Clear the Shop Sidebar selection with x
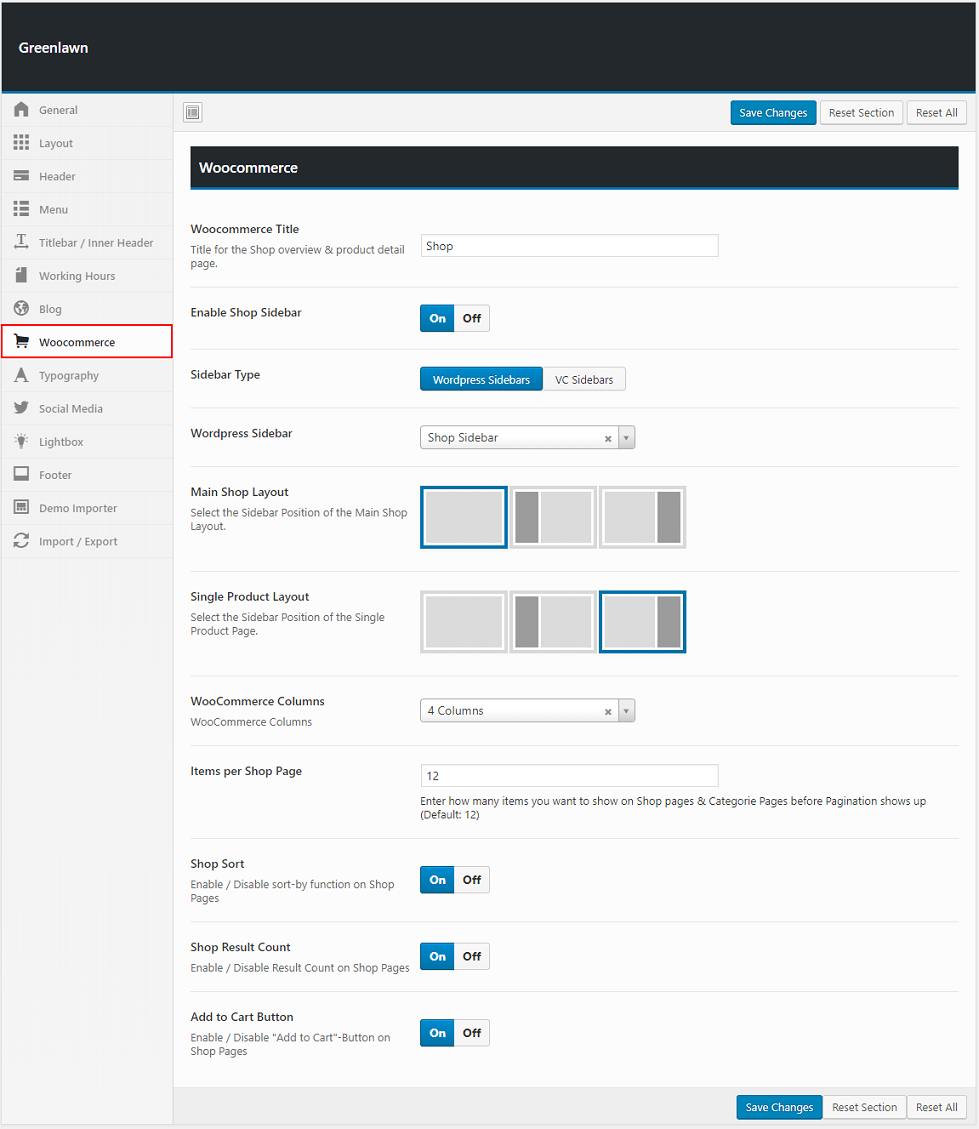 coord(608,438)
